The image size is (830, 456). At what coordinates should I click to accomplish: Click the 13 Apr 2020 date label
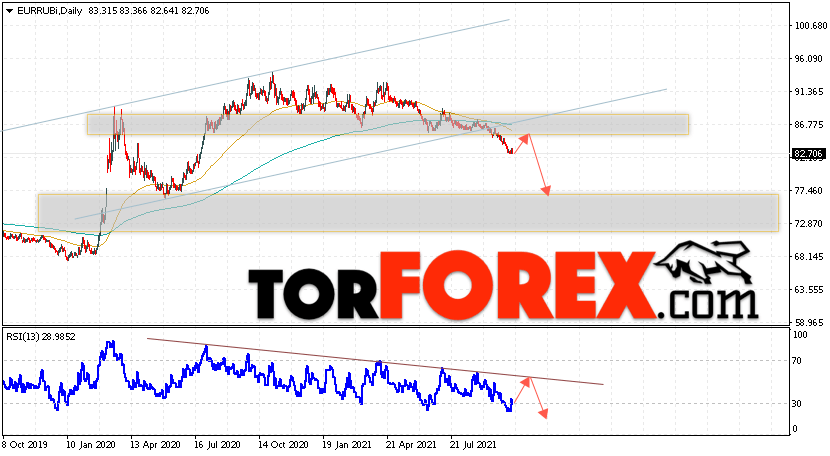155,445
